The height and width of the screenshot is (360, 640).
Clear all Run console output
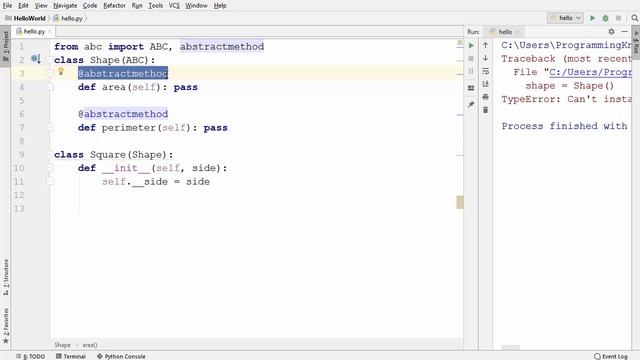click(485, 110)
